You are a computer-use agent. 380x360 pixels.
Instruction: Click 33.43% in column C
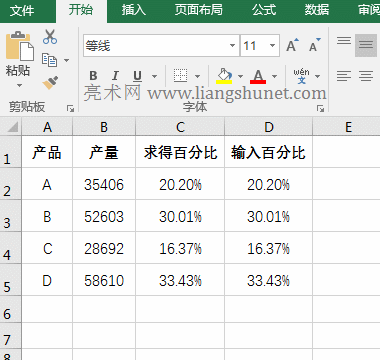pos(180,280)
